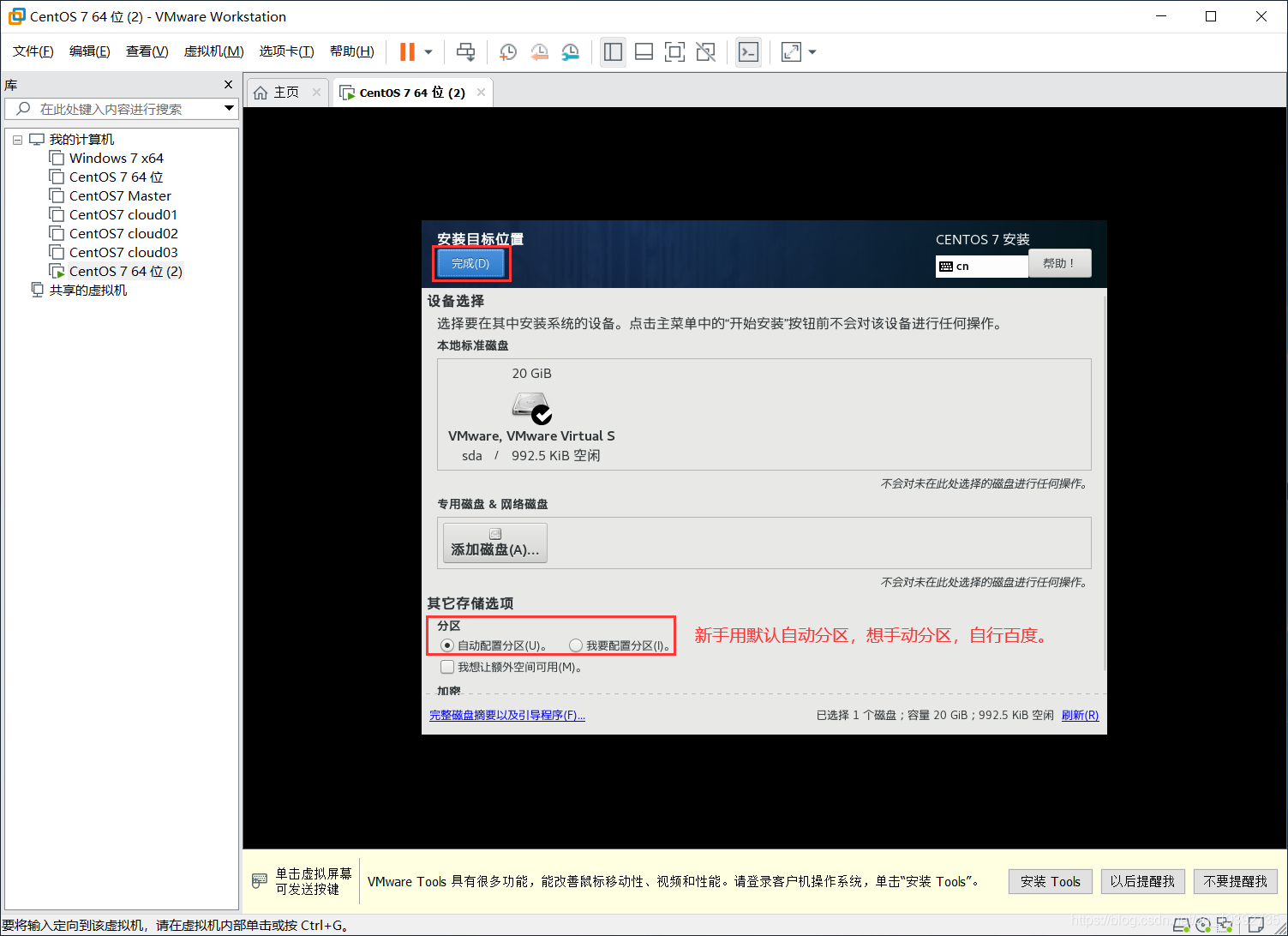The image size is (1288, 936).
Task: Select Windows 7 x64 virtual machine
Action: 117,158
